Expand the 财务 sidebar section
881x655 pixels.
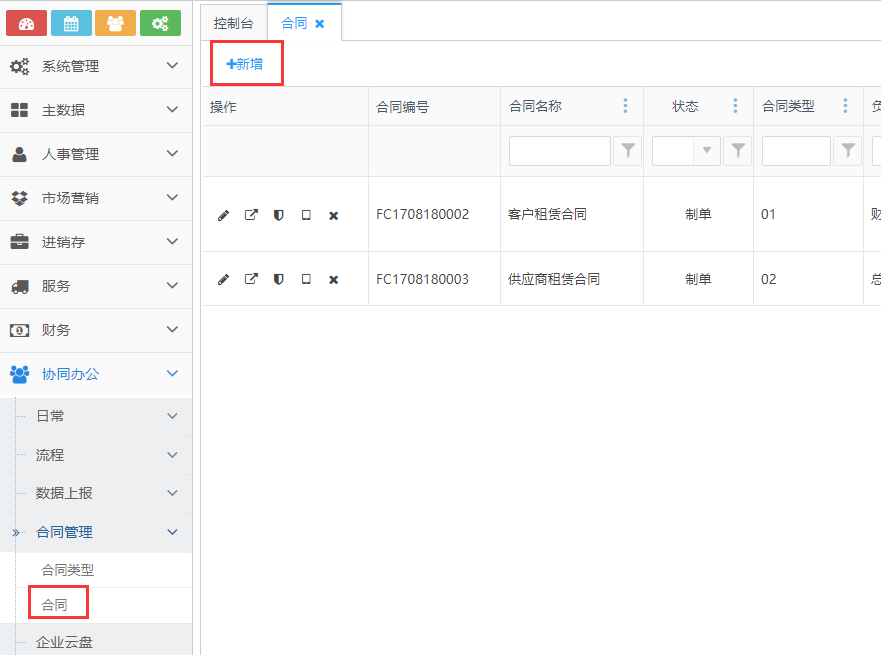(96, 330)
